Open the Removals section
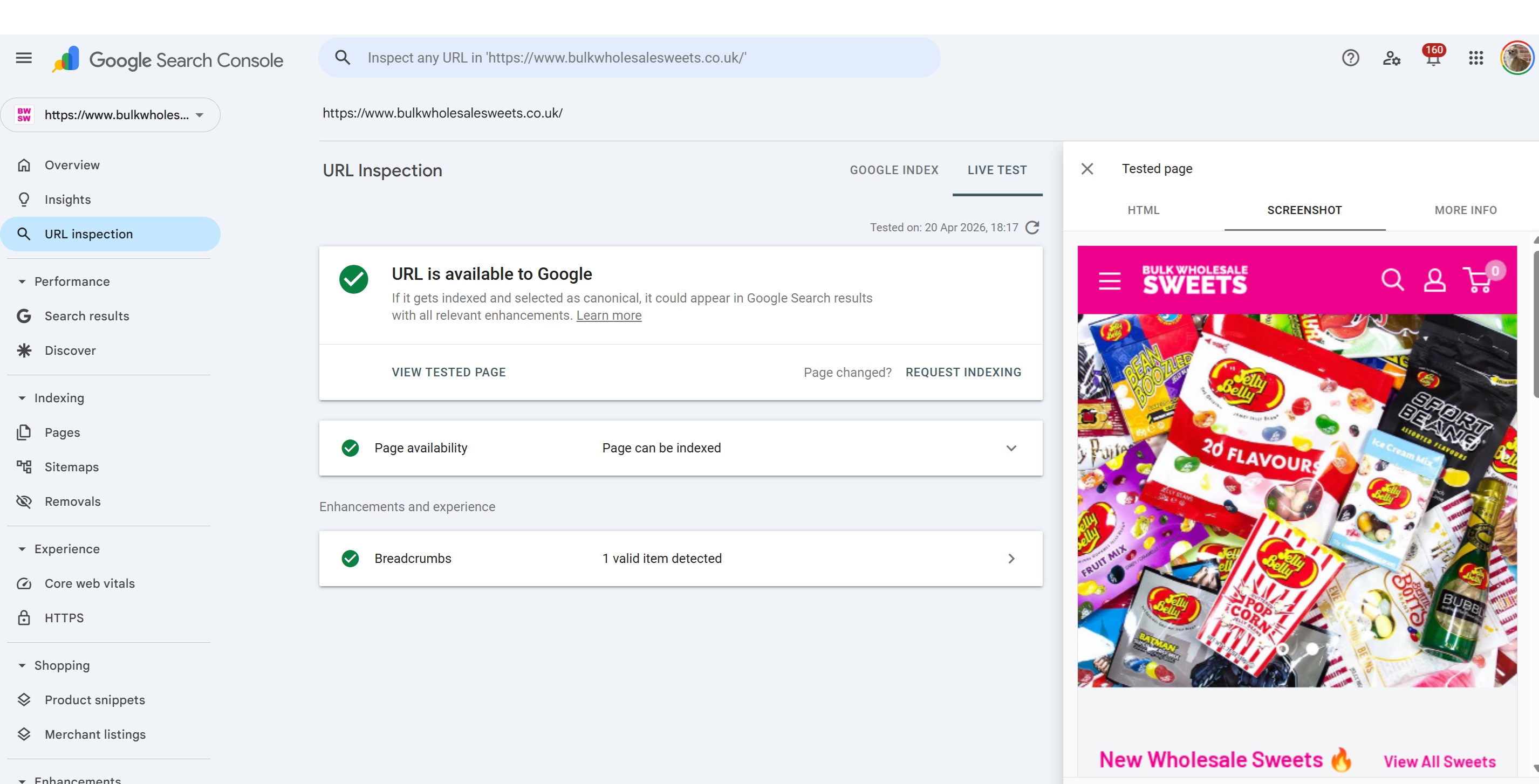Viewport: 1539px width, 784px height. [x=73, y=501]
